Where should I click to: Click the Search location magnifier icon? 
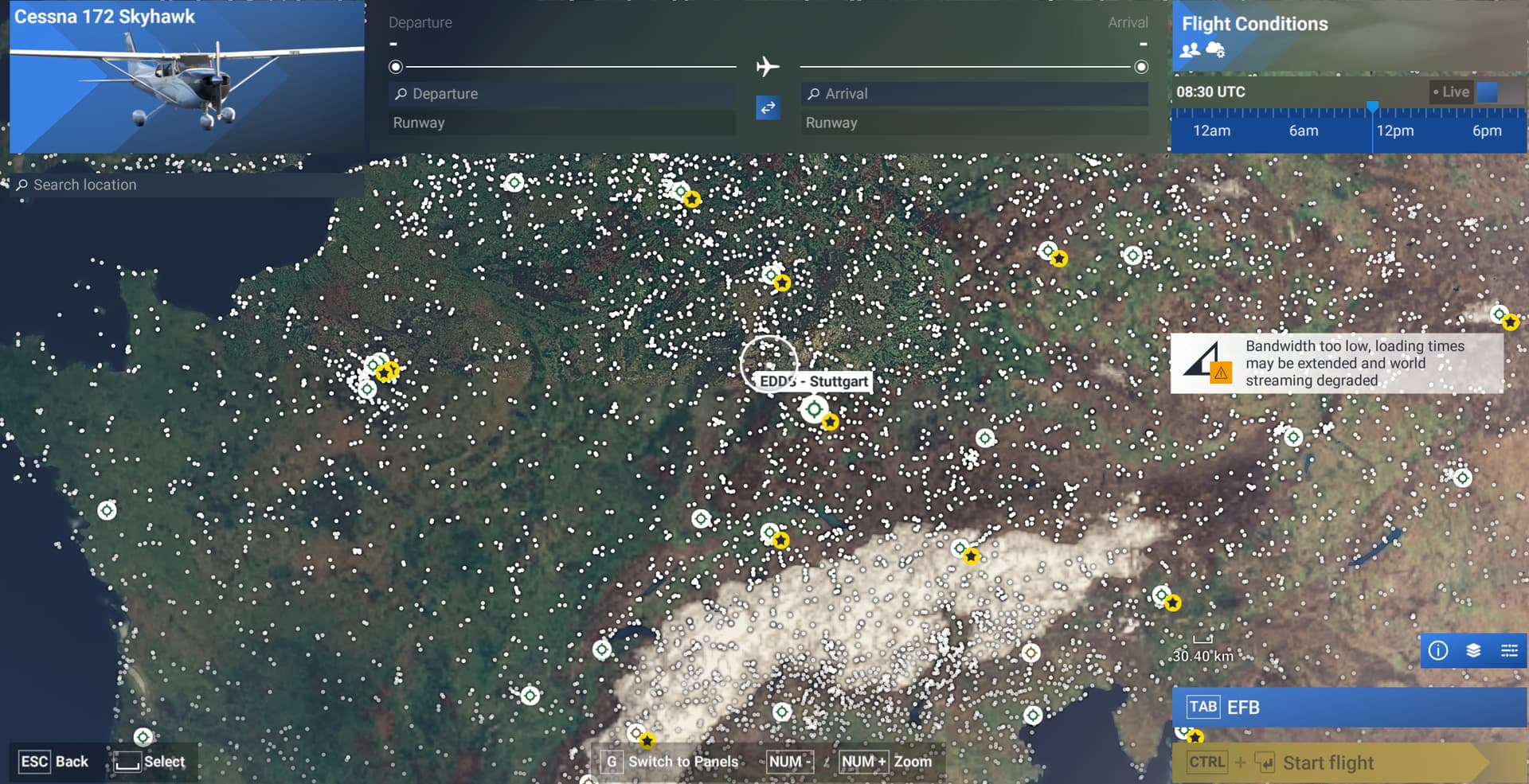22,184
